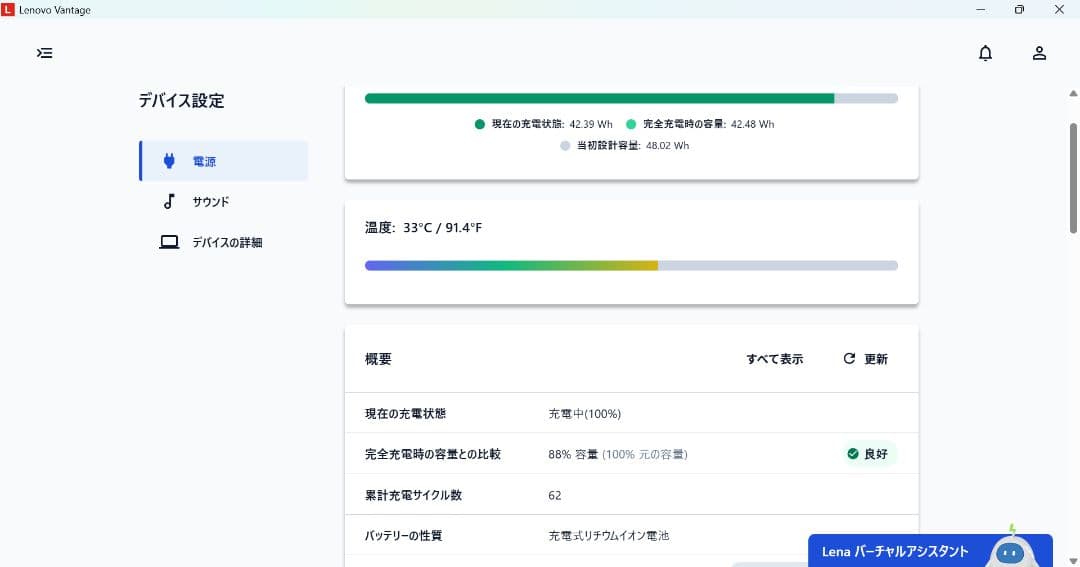Click the Lena robot avatar icon

coord(1012,549)
